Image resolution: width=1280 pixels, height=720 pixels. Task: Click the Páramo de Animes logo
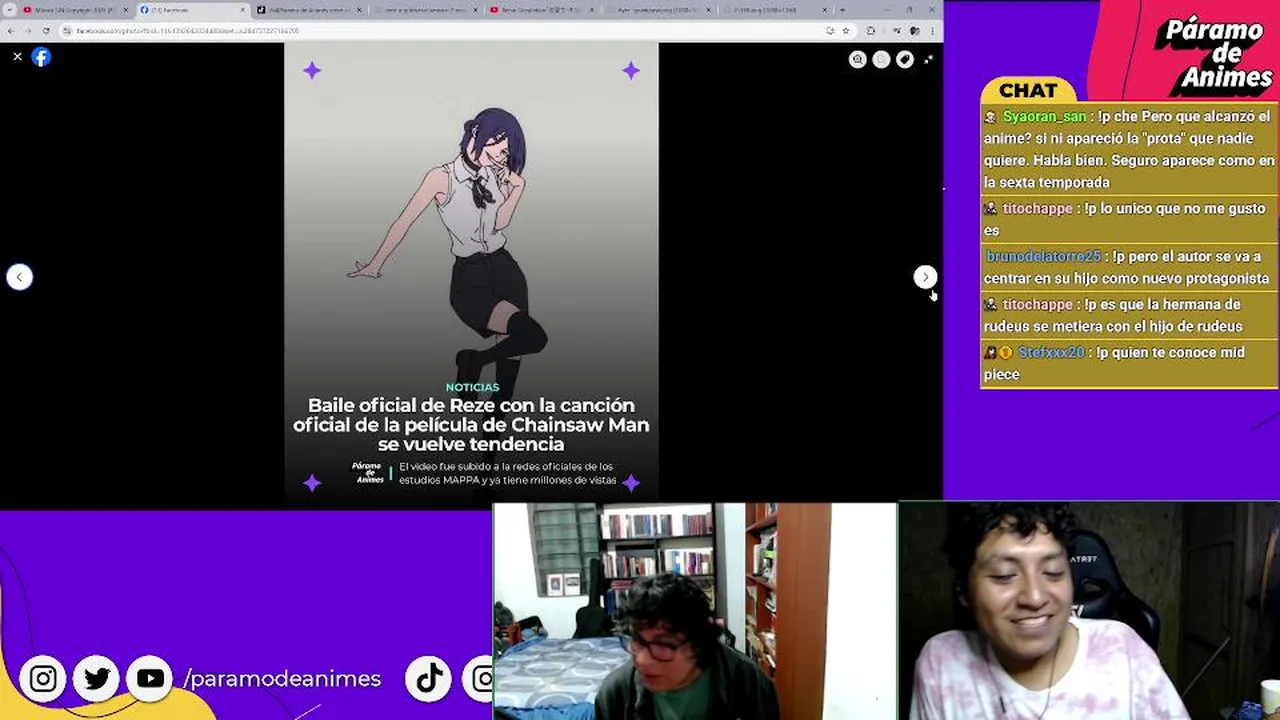pyautogui.click(x=1214, y=52)
